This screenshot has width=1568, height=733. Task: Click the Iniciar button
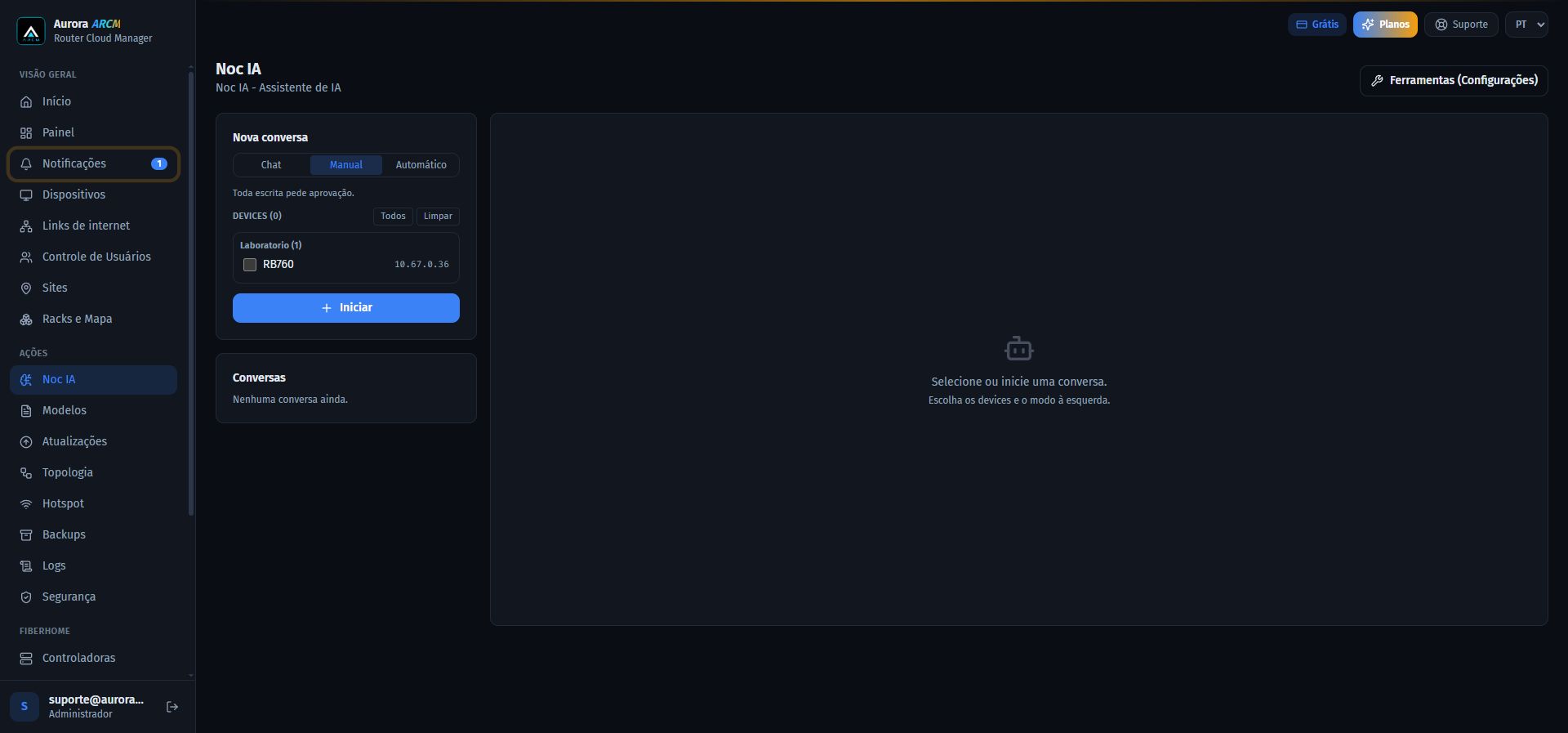click(346, 308)
